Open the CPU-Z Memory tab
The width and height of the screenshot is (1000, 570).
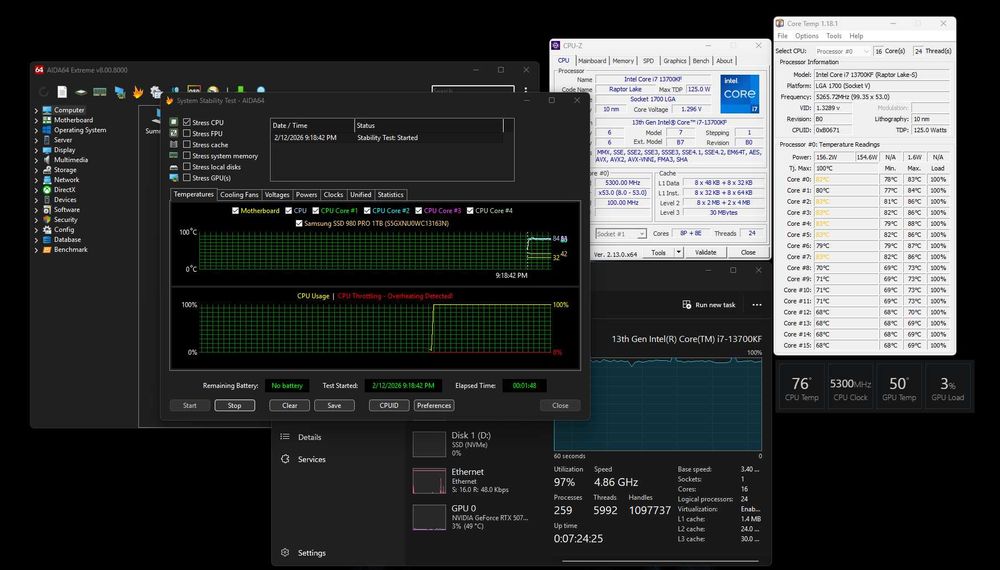click(x=623, y=61)
